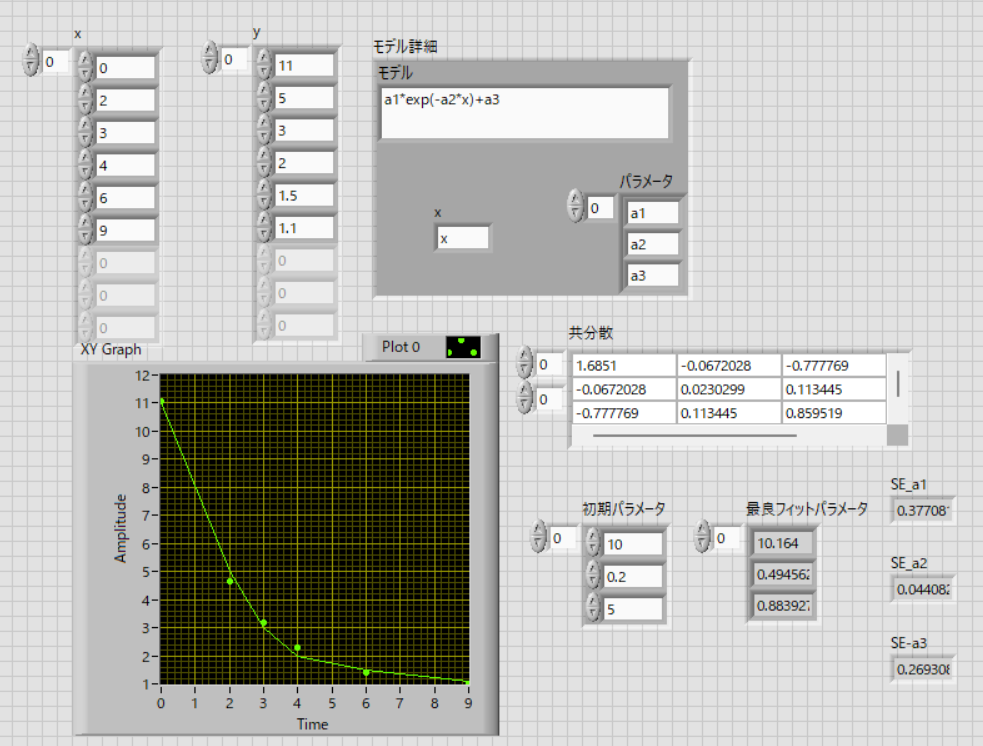
Task: Click the Plot 0 legend label
Action: pyautogui.click(x=402, y=347)
